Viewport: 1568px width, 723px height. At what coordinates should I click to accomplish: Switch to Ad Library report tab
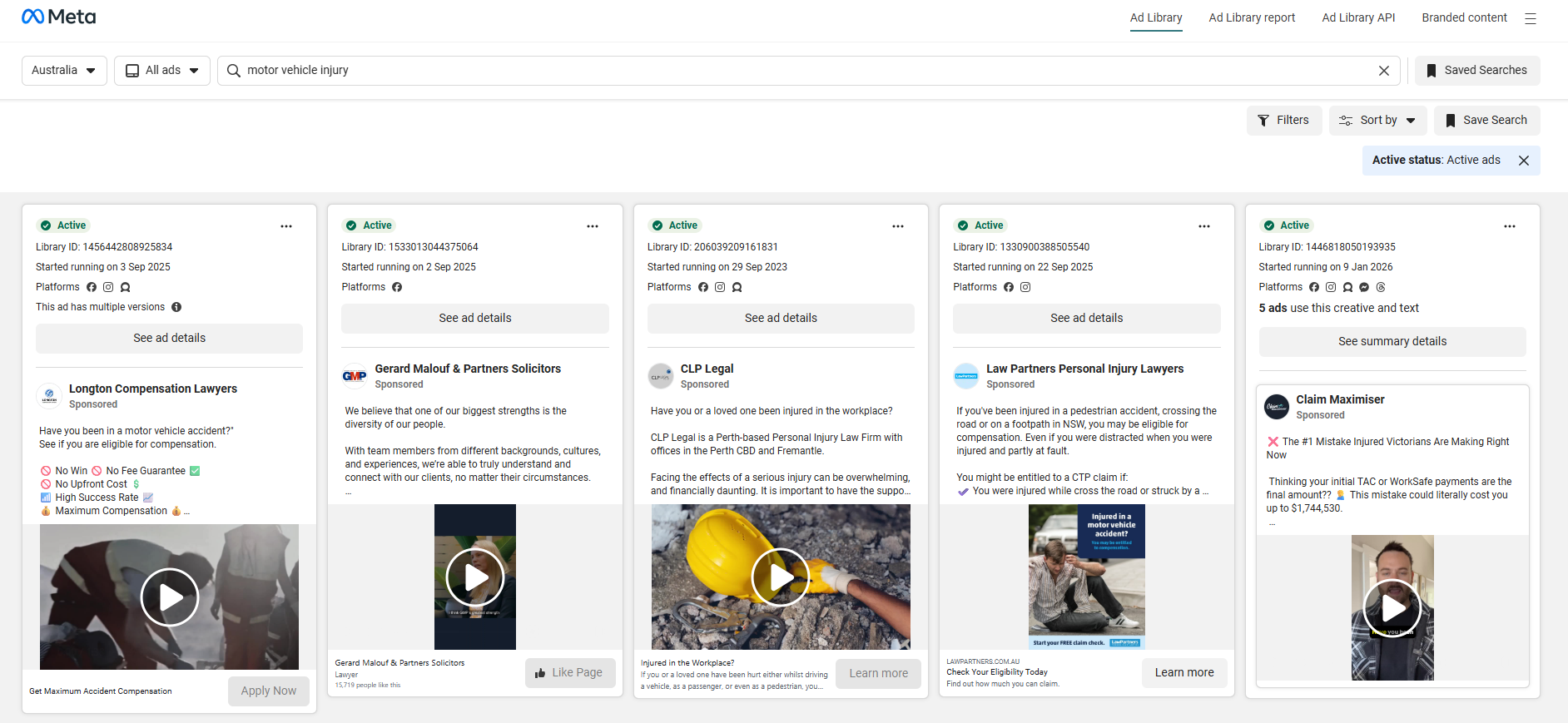[x=1252, y=17]
